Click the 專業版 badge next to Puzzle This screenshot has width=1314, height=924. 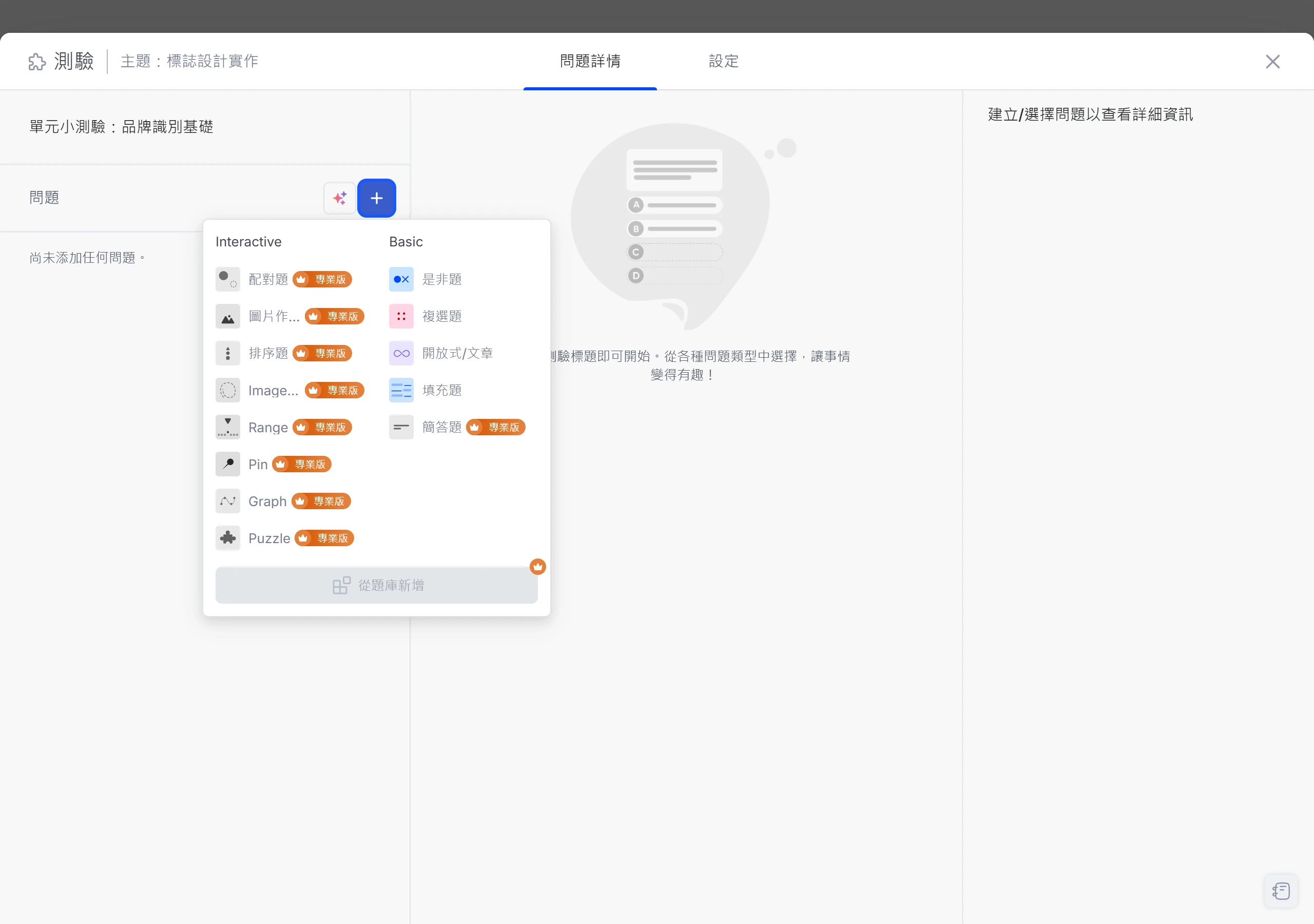pos(324,538)
